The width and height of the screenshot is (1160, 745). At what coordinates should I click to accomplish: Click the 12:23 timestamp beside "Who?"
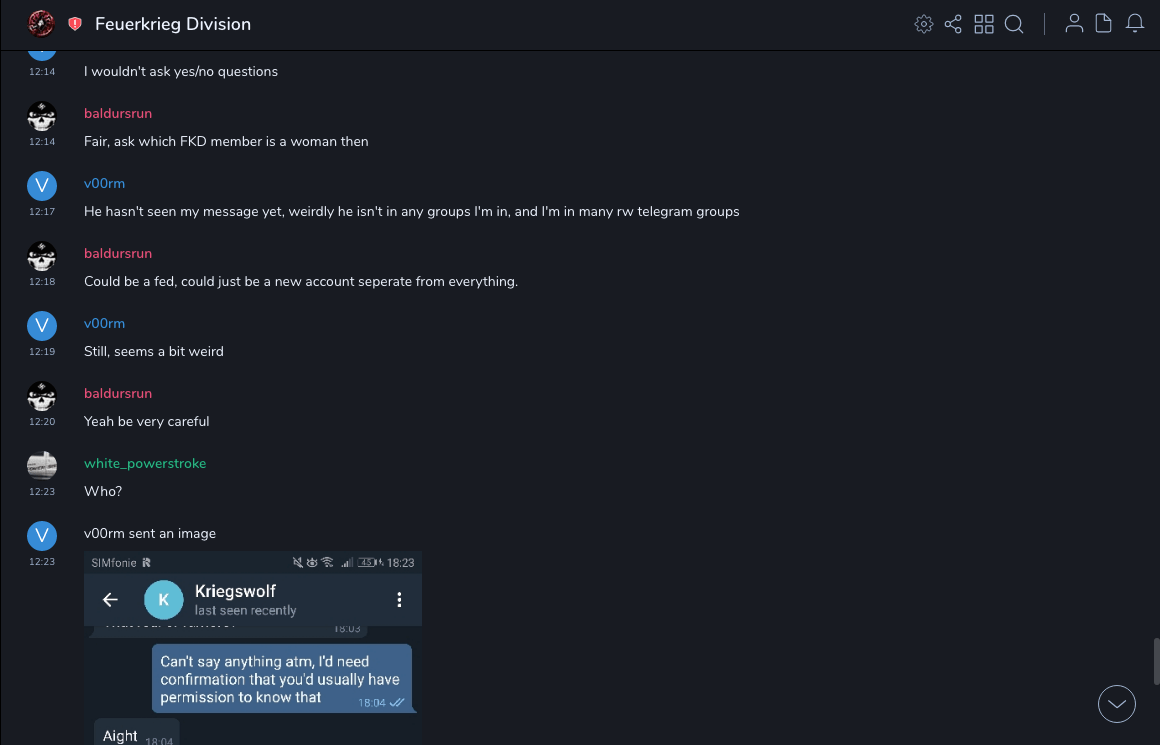(42, 492)
